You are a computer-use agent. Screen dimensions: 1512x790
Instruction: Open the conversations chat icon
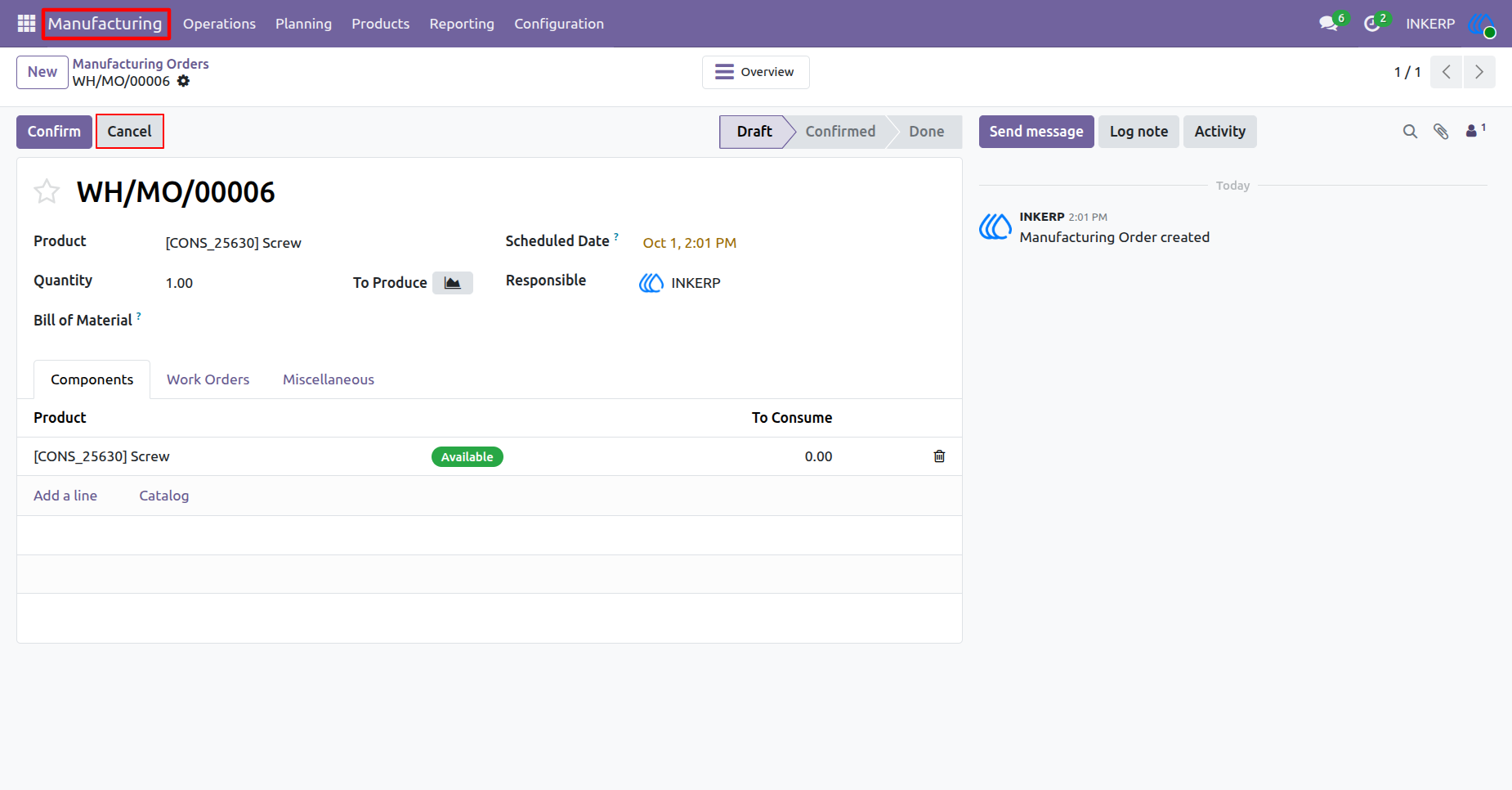1329,24
